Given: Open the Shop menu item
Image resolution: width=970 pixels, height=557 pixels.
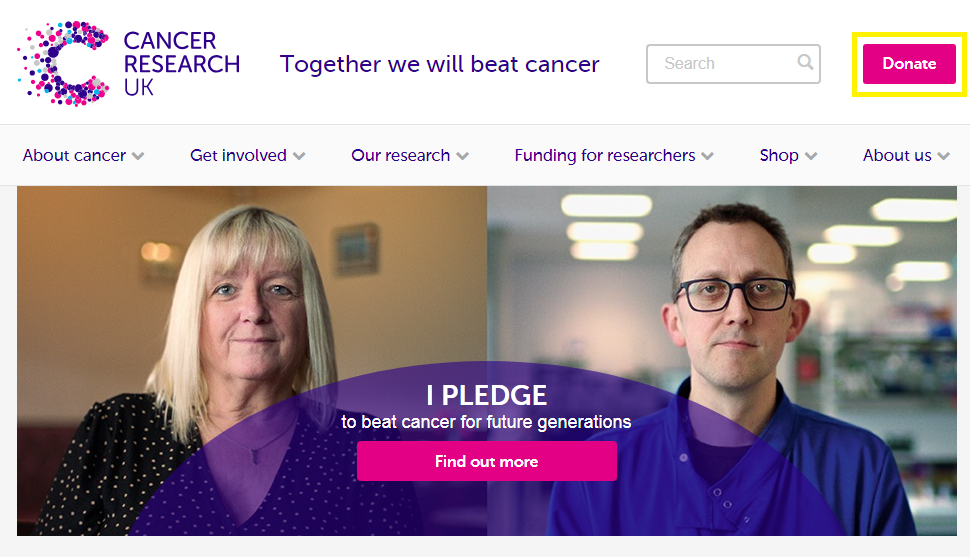Looking at the screenshot, I should (779, 155).
